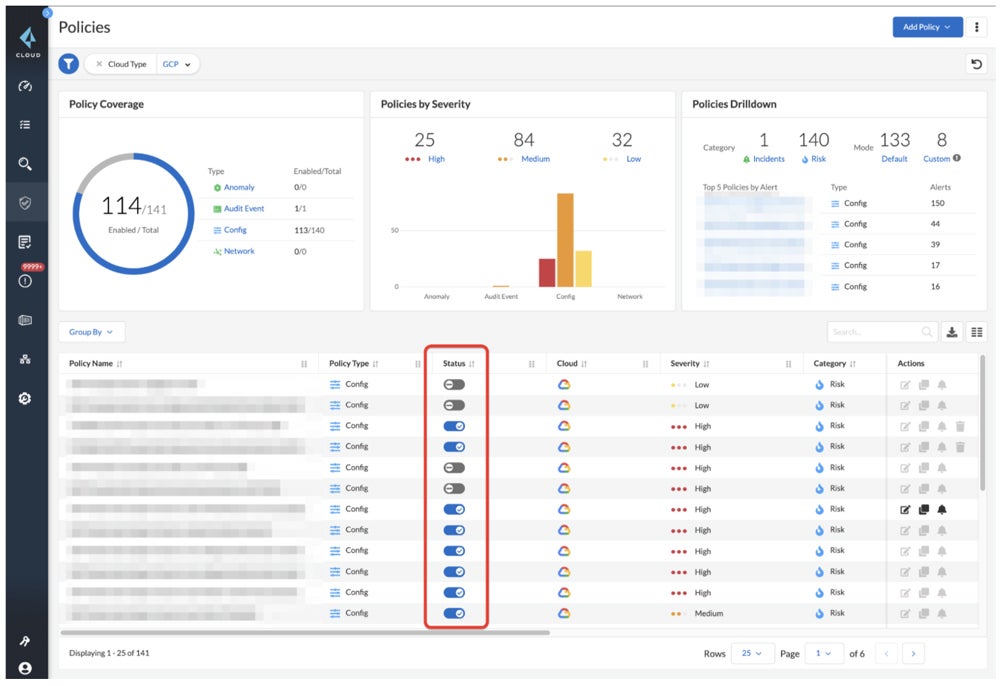The image size is (1000, 686).
Task: Click the blue filter funnel icon
Action: (67, 64)
